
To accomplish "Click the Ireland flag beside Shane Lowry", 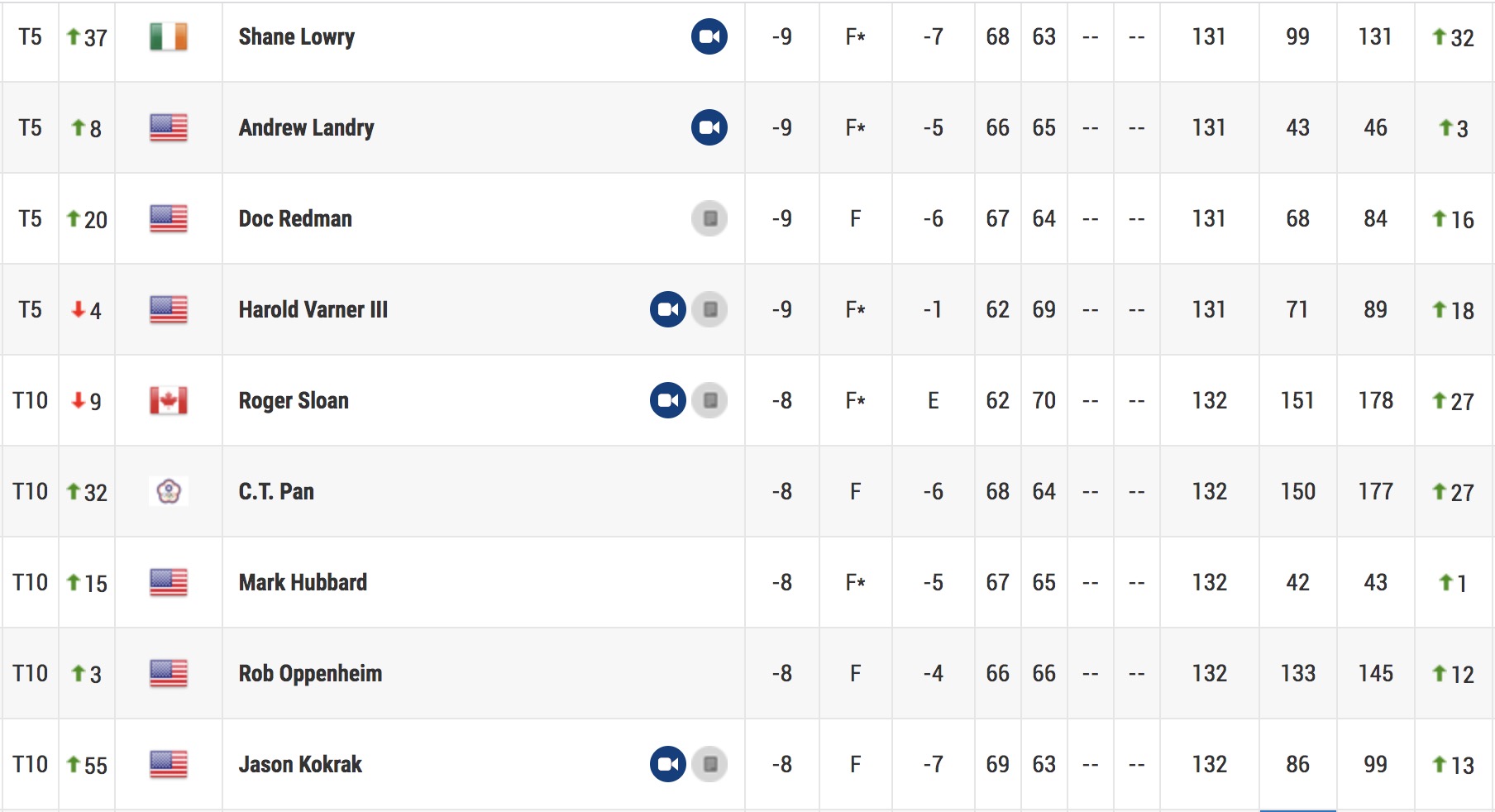I will pyautogui.click(x=169, y=36).
